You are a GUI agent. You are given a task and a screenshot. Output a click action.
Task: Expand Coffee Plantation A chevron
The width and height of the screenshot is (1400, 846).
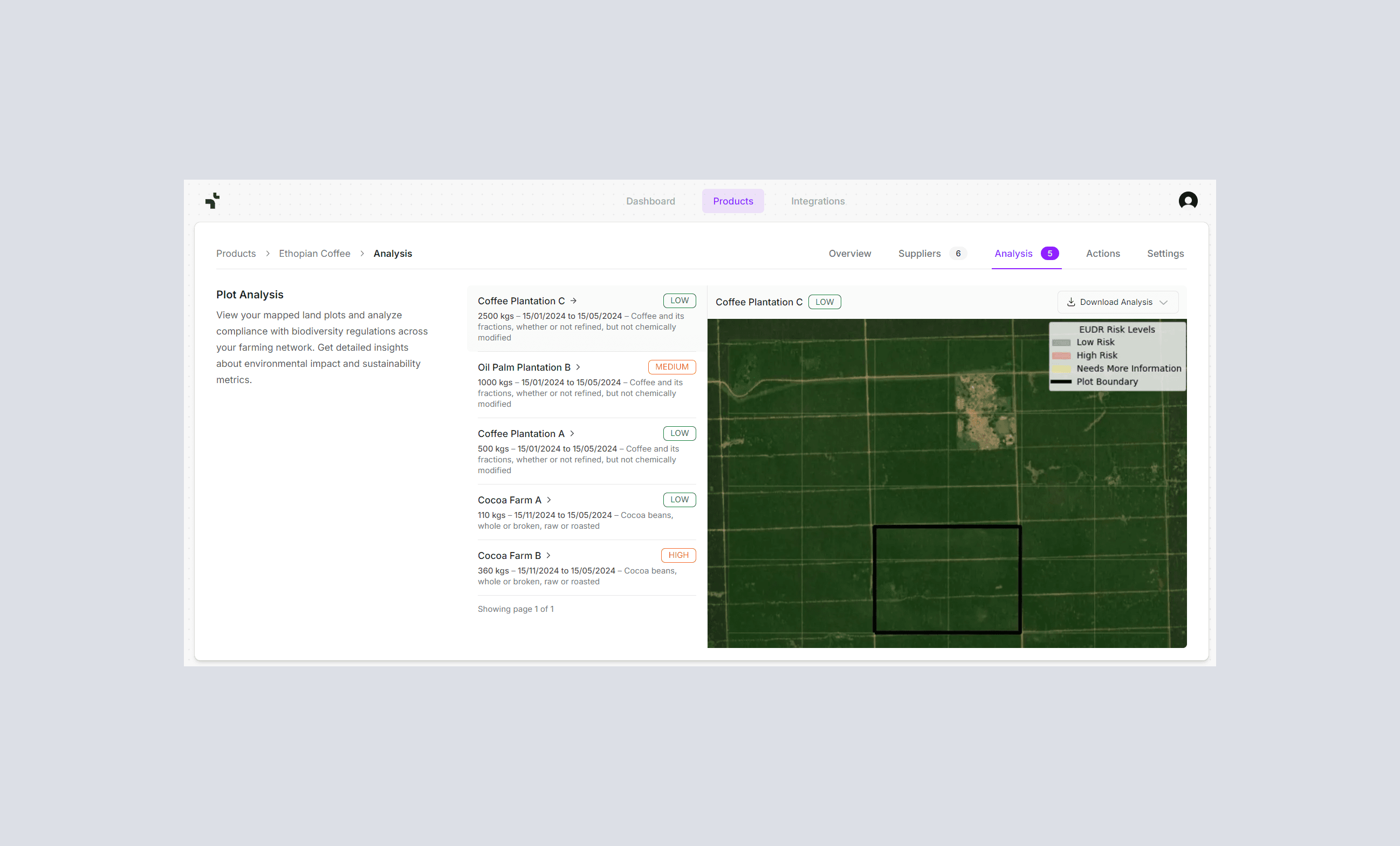572,434
